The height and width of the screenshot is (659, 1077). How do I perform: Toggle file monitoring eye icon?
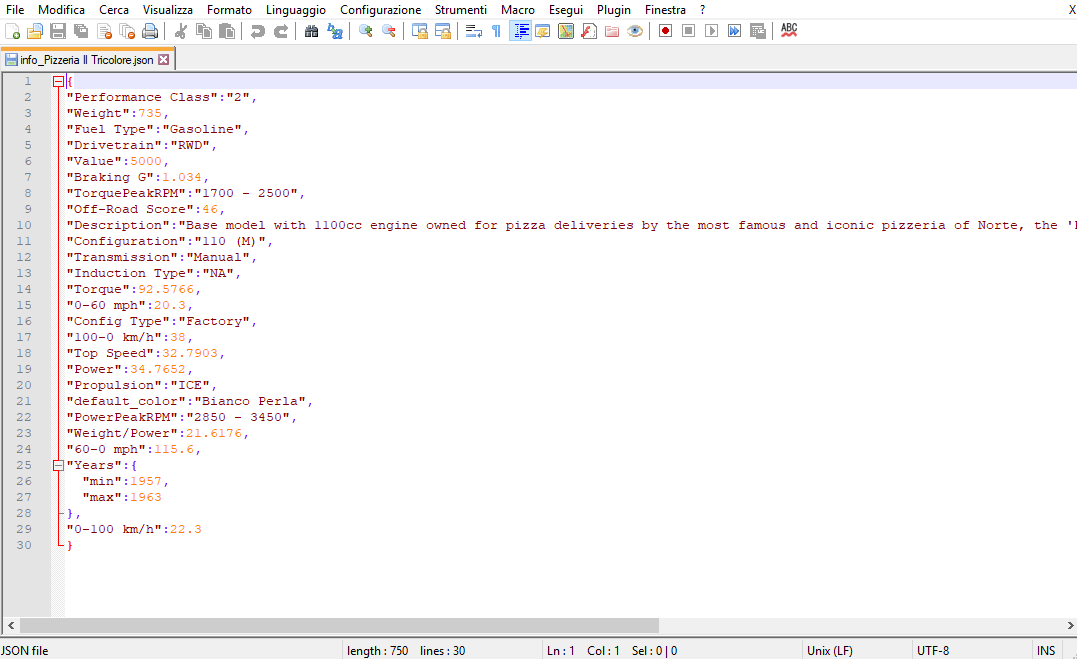(635, 31)
